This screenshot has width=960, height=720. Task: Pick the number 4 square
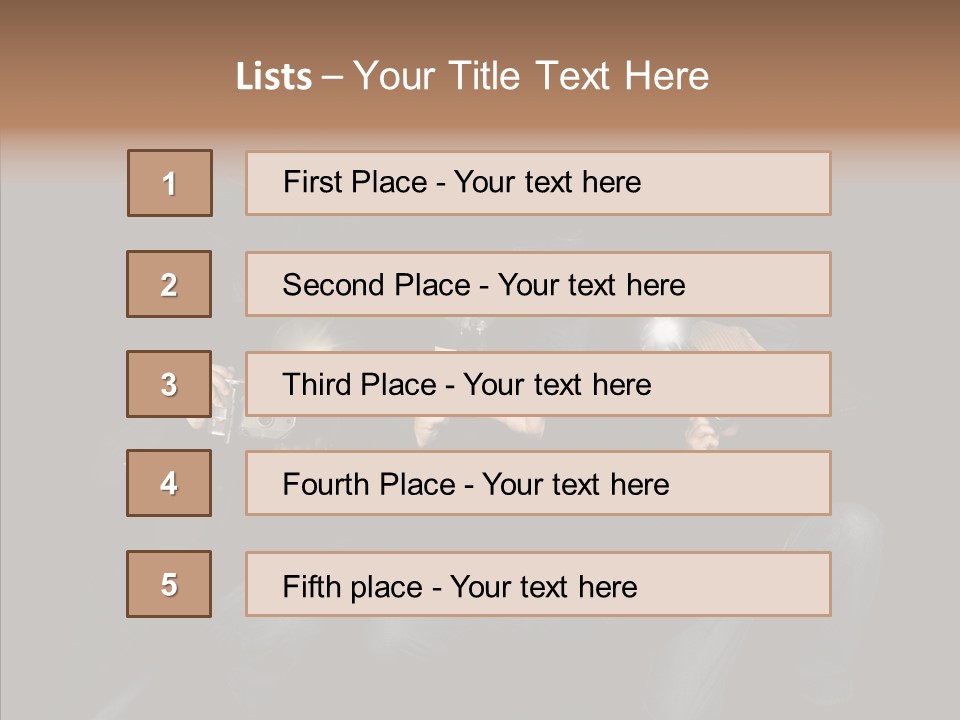169,483
